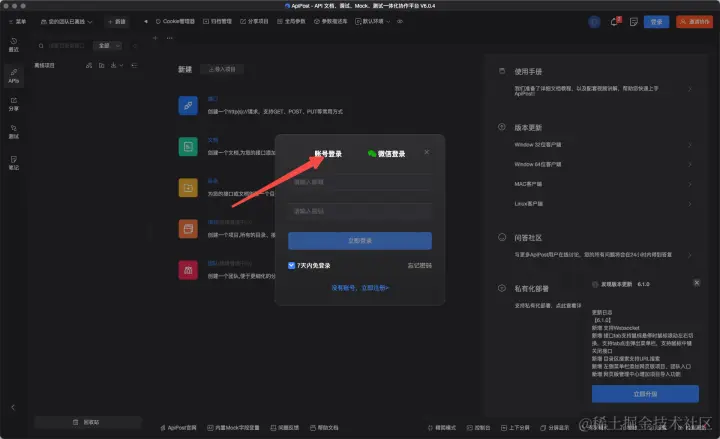720x439 pixels.
Task: Open the 菜单 hamburger menu
Action: [x=17, y=22]
